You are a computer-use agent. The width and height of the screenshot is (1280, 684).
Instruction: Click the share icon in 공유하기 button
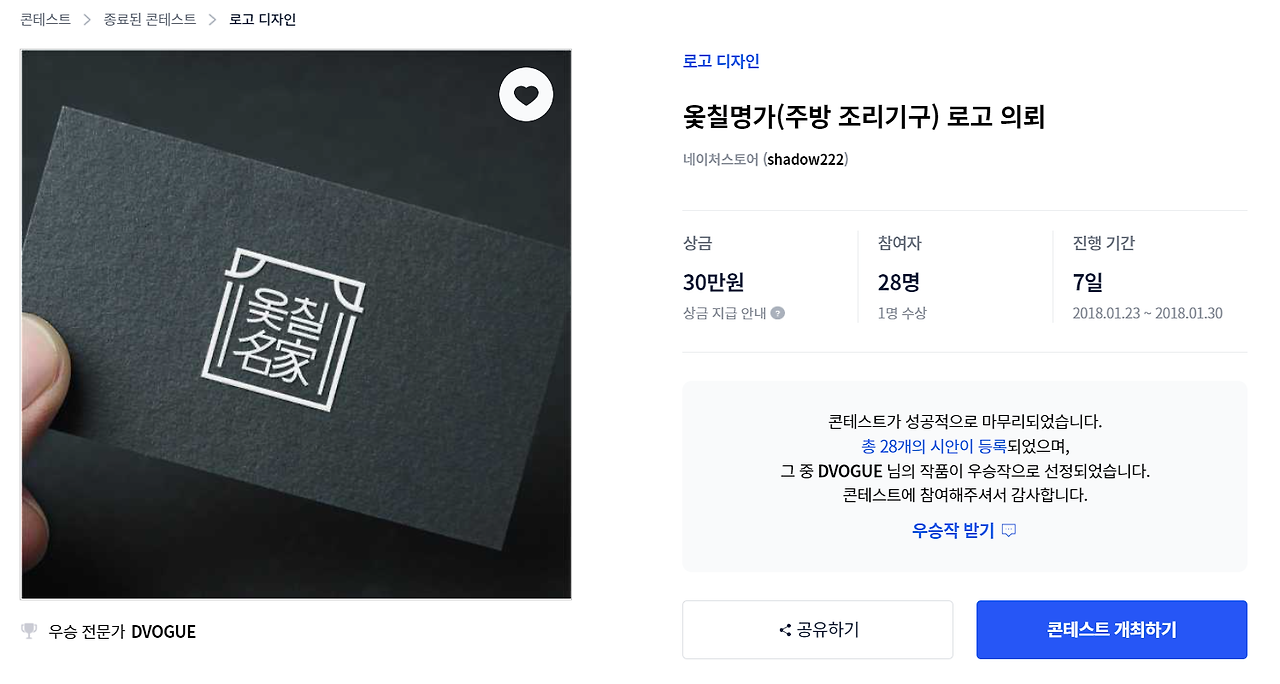click(785, 630)
